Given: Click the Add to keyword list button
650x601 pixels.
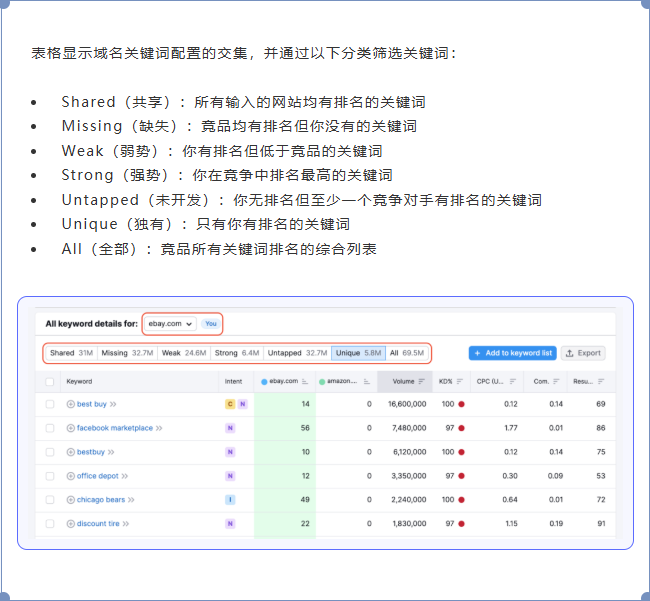Looking at the screenshot, I should tap(512, 353).
